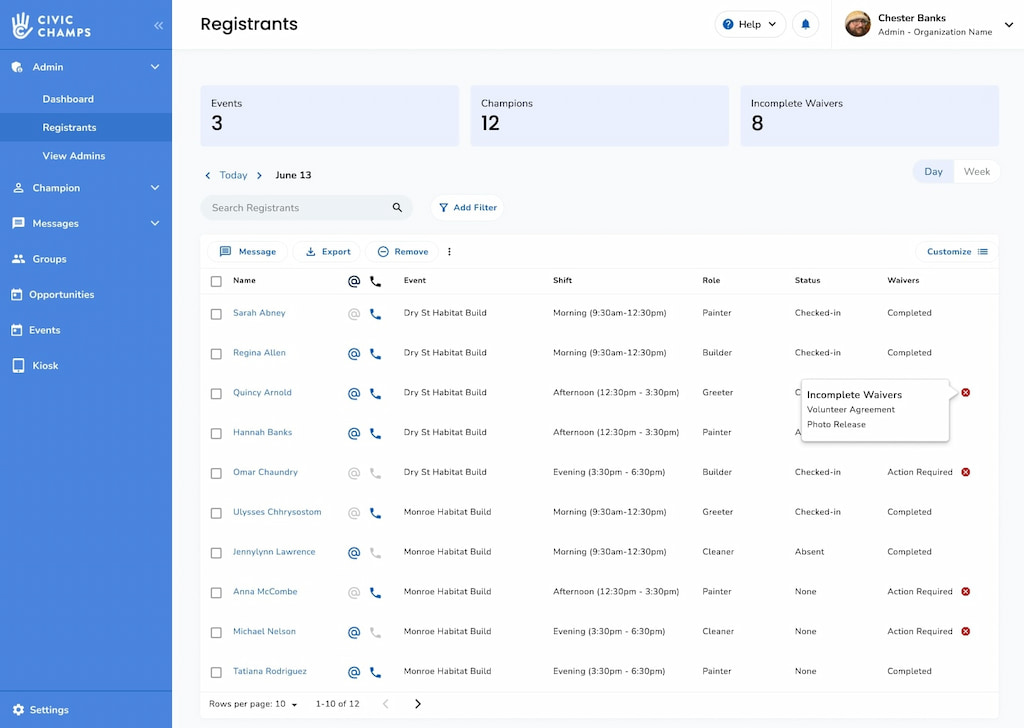The width and height of the screenshot is (1024, 728).
Task: Export the registrants list
Action: click(327, 251)
